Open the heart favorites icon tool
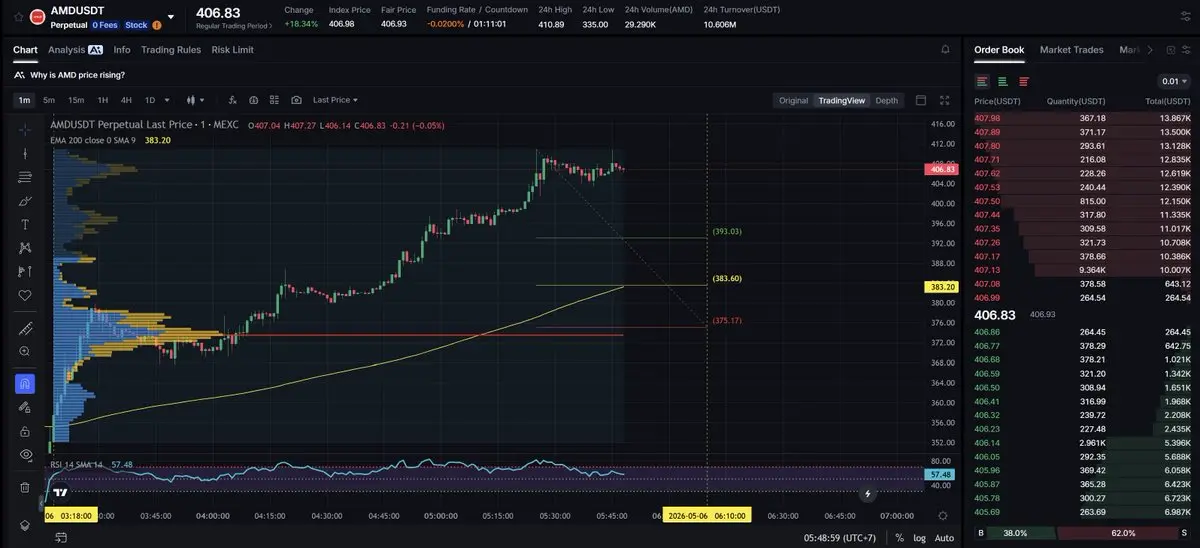 (25, 295)
